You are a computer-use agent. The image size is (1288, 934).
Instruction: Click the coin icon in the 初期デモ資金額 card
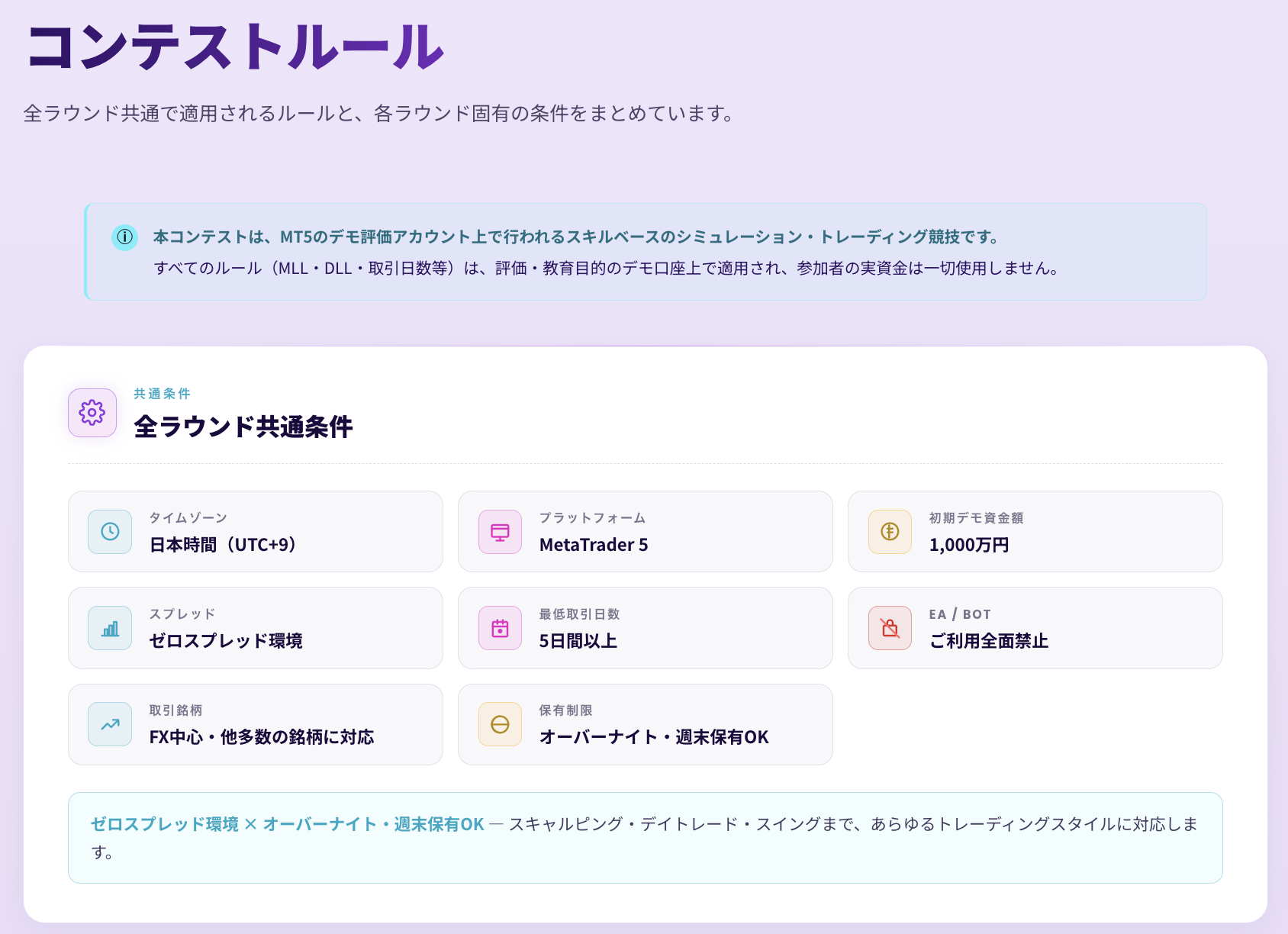(890, 532)
